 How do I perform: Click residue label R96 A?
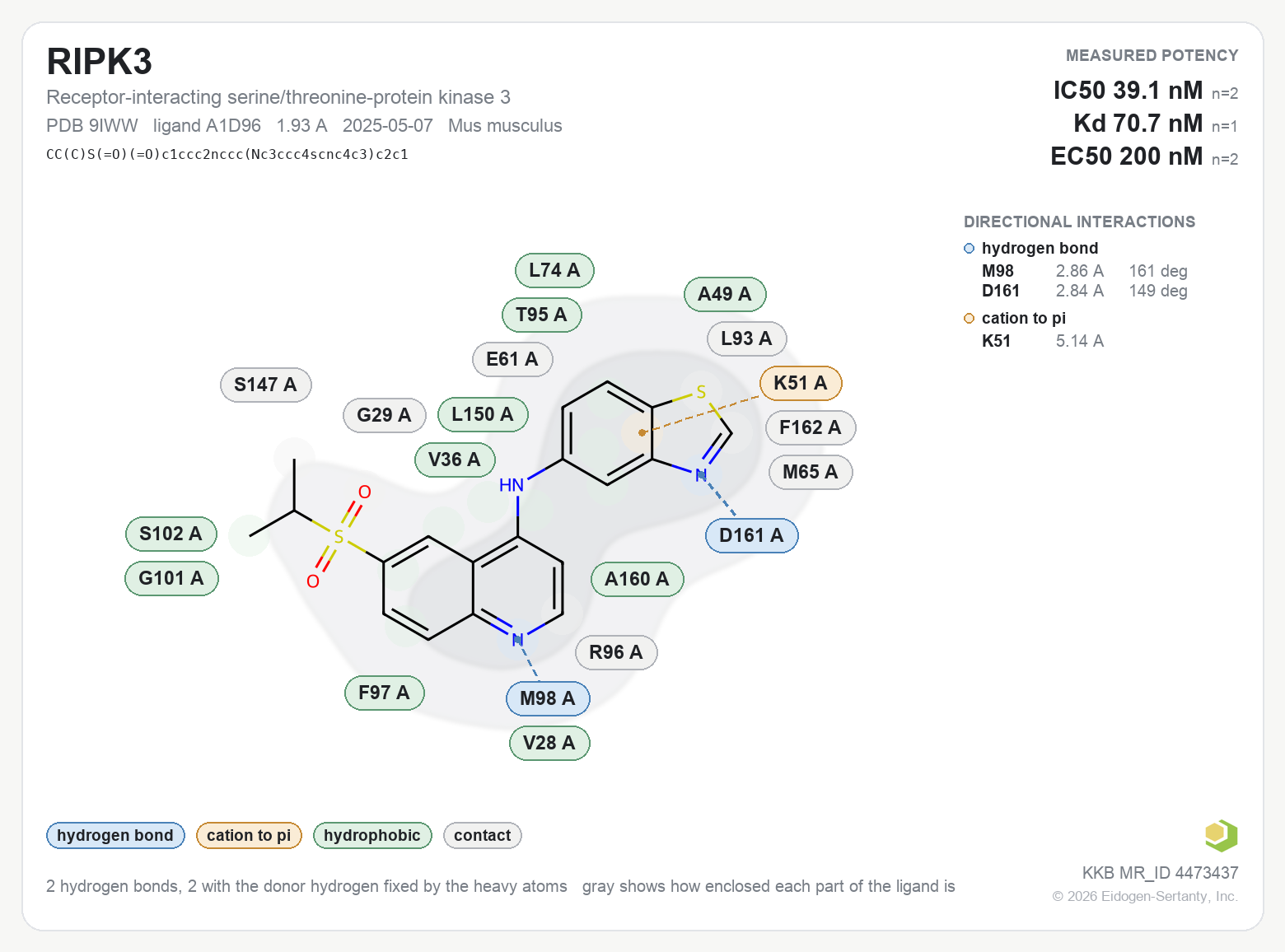616,652
